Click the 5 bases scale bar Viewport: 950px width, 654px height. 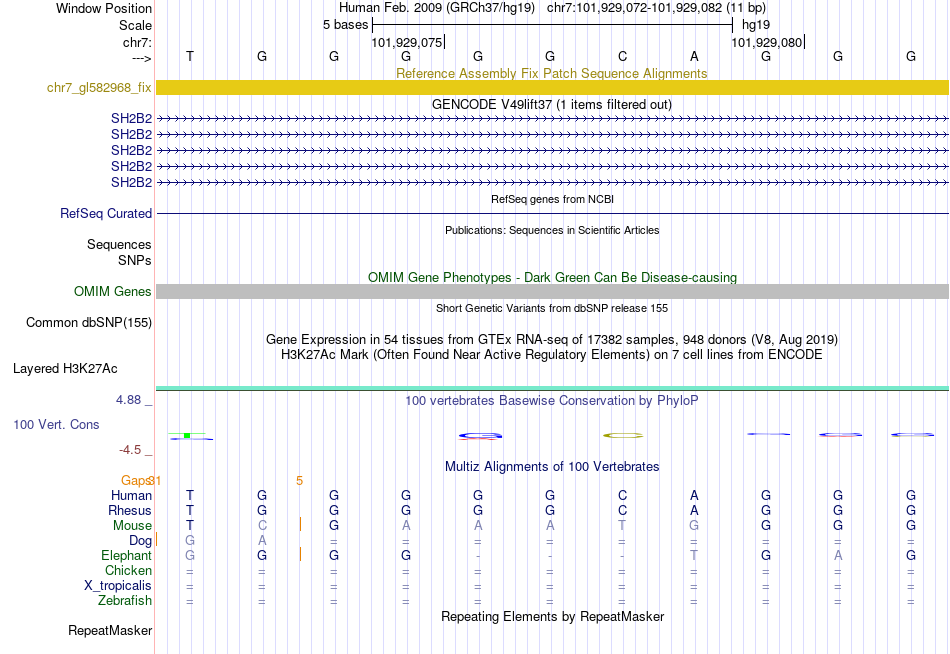552,25
